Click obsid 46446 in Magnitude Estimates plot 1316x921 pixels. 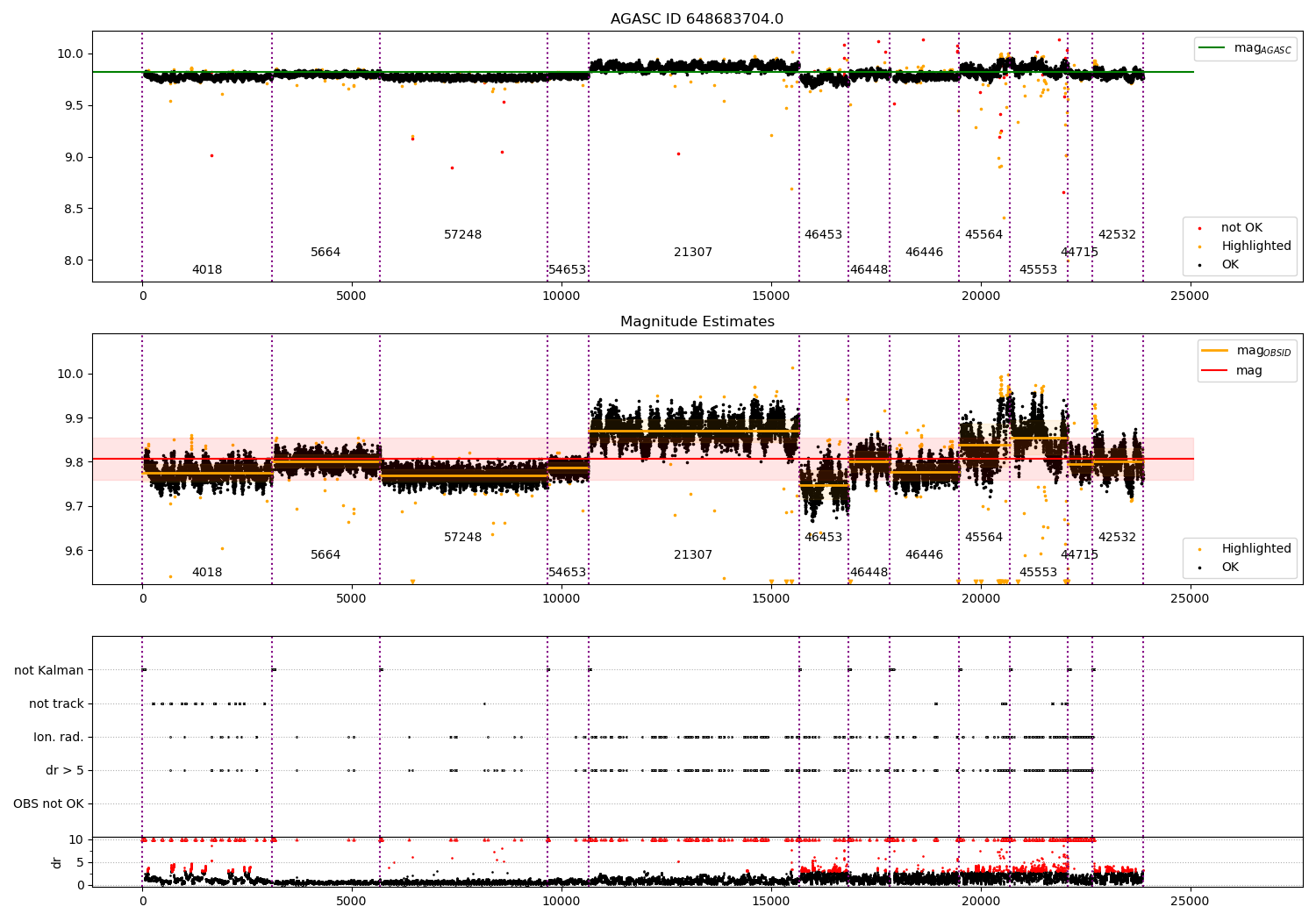pyautogui.click(x=924, y=555)
